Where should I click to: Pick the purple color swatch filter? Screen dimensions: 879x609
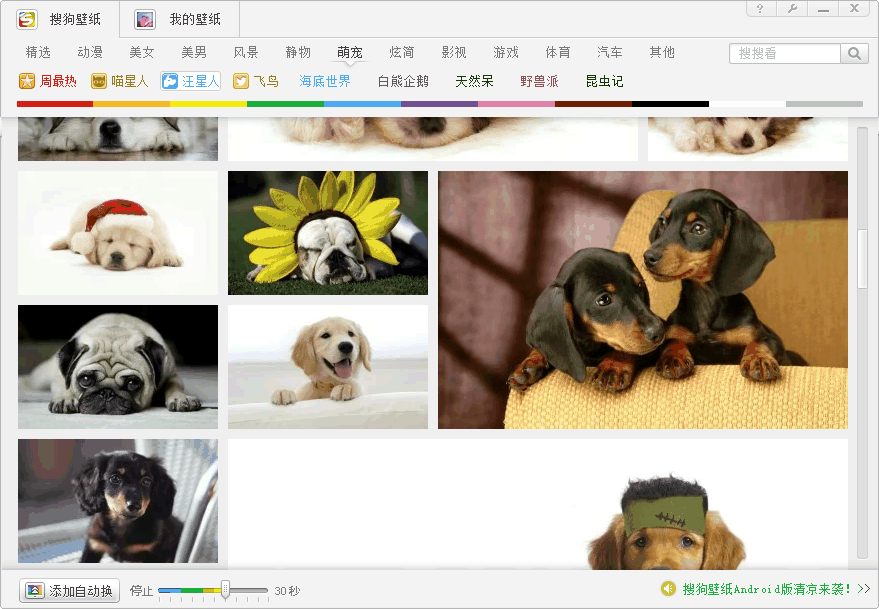tap(439, 104)
